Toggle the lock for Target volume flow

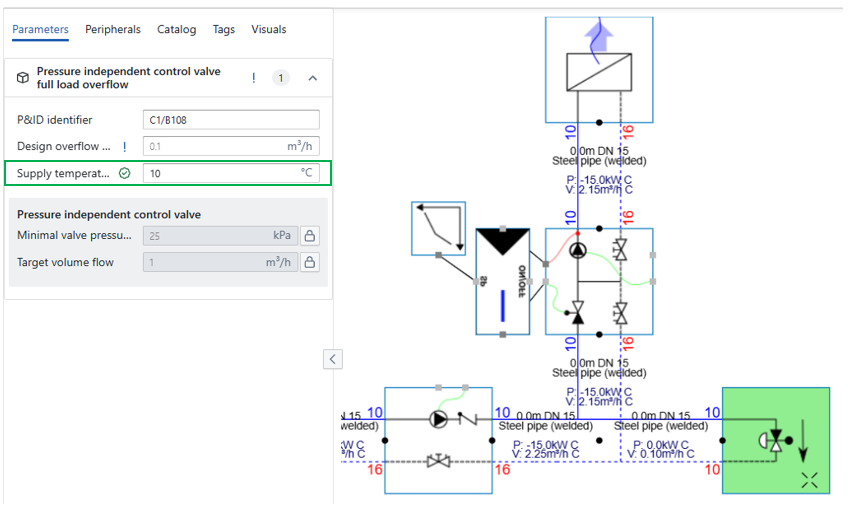click(310, 262)
